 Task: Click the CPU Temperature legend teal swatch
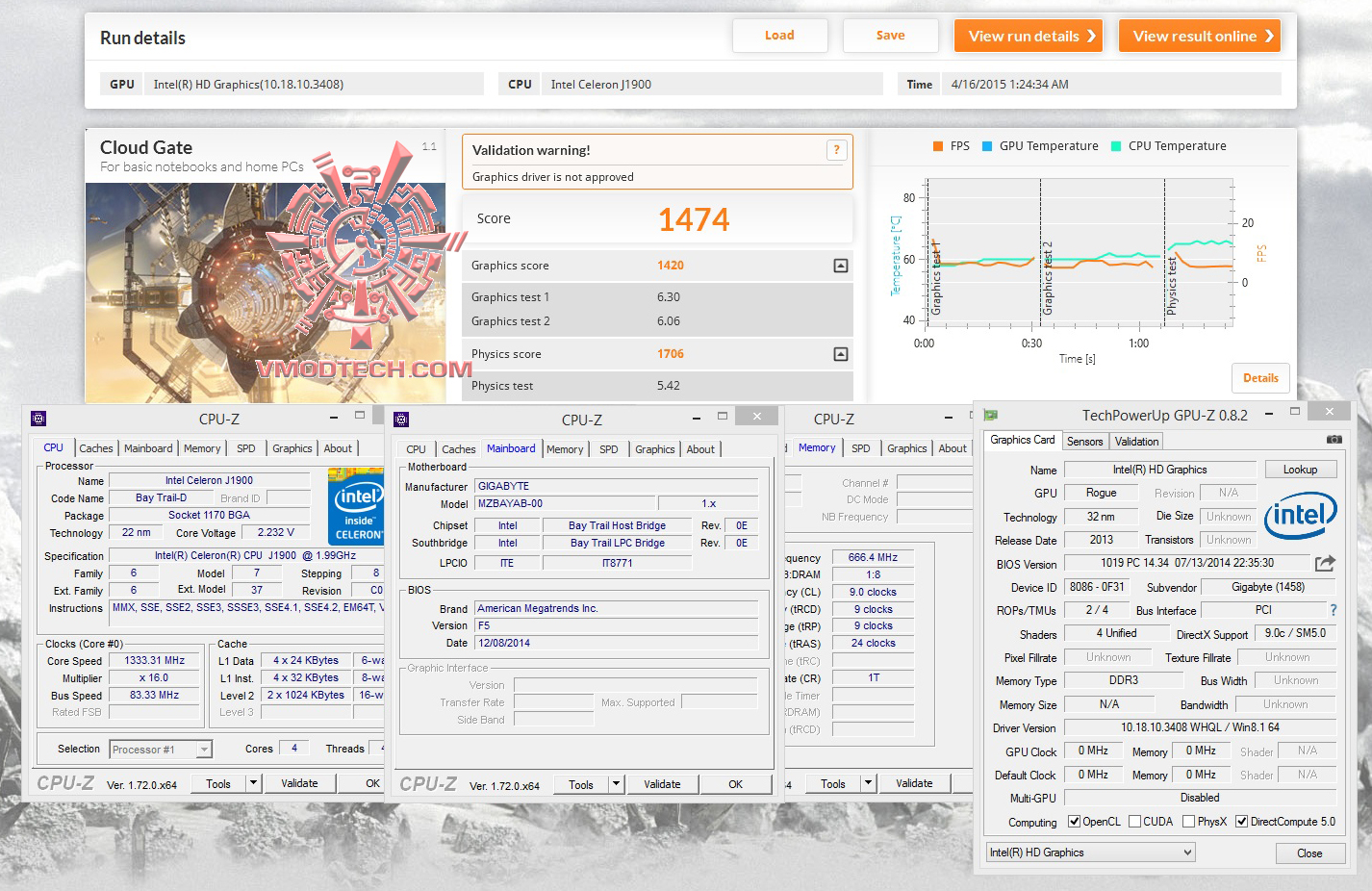click(1116, 146)
